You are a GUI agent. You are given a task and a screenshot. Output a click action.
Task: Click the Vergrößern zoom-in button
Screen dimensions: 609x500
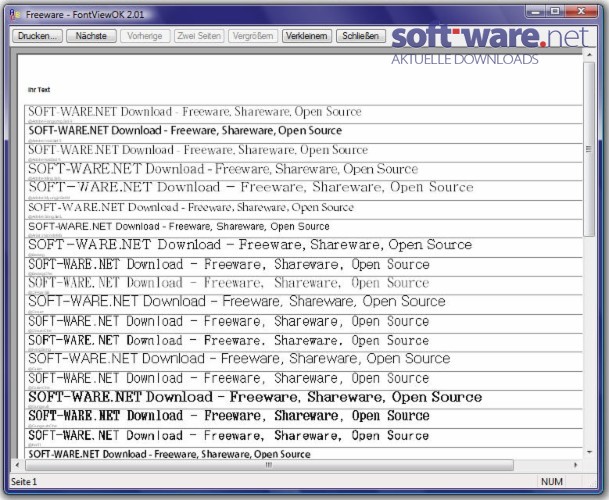coord(253,36)
